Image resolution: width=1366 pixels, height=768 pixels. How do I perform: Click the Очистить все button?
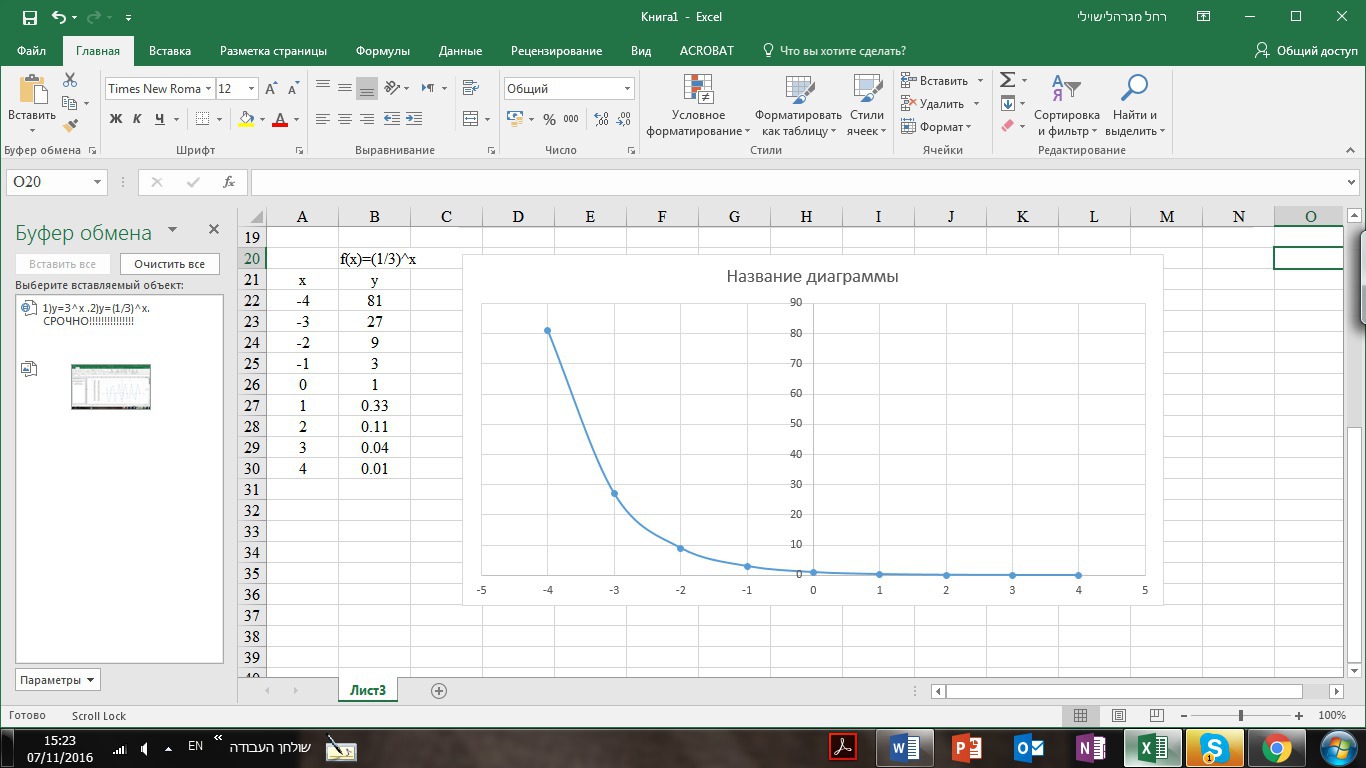pos(169,264)
